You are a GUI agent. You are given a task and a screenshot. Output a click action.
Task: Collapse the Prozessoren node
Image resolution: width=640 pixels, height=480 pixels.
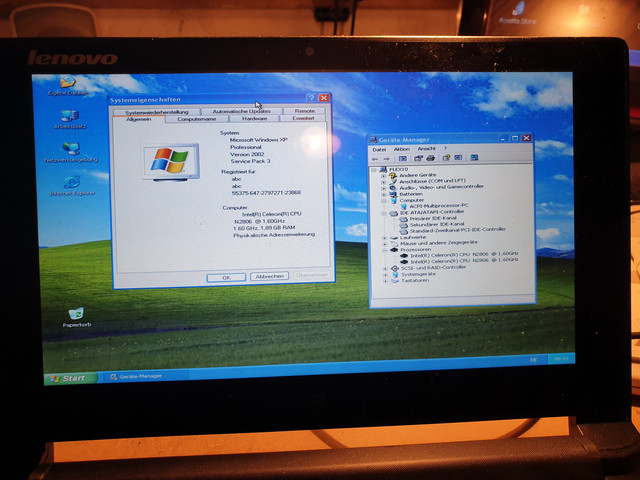(385, 250)
